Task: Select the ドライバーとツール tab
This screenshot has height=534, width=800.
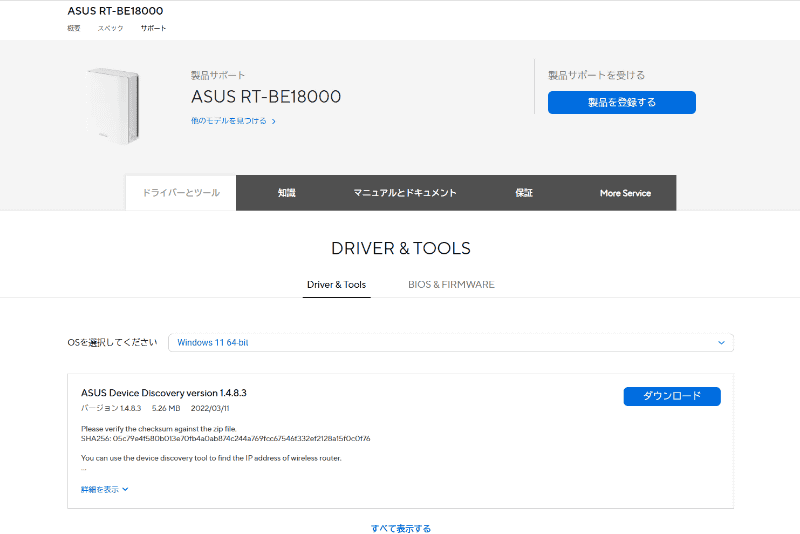Action: [181, 193]
